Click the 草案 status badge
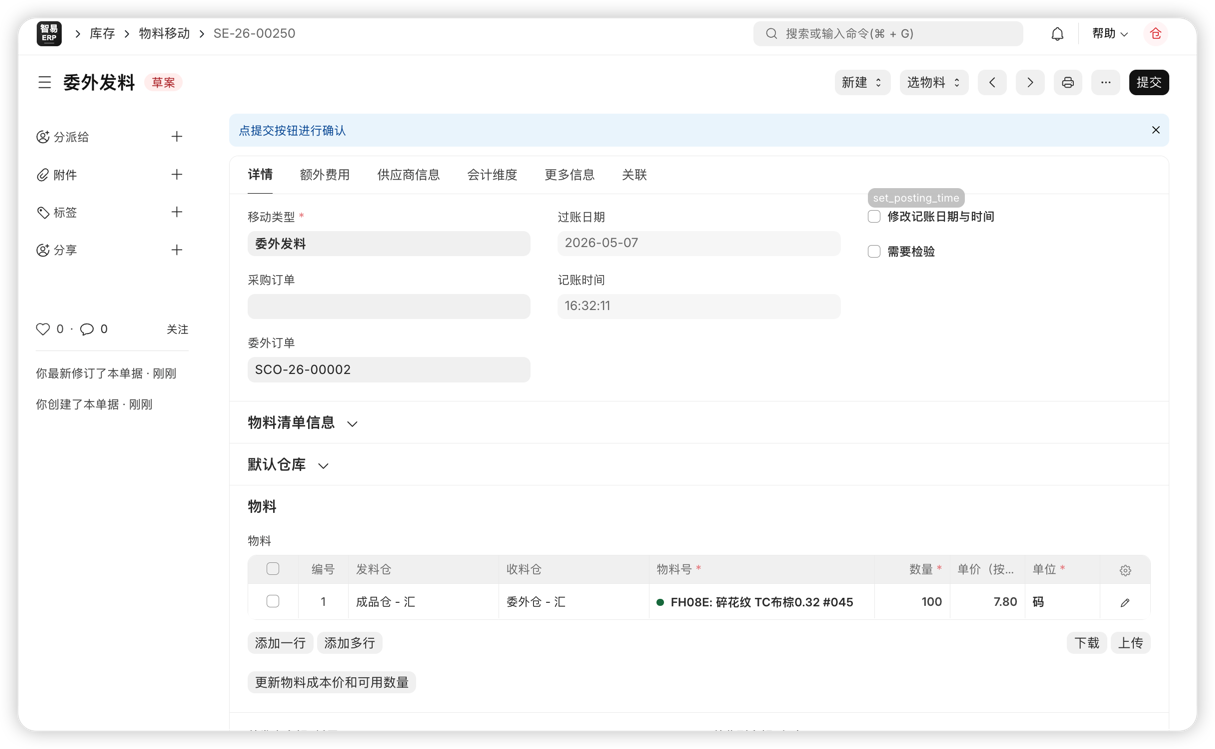This screenshot has width=1215, height=749. (x=163, y=83)
